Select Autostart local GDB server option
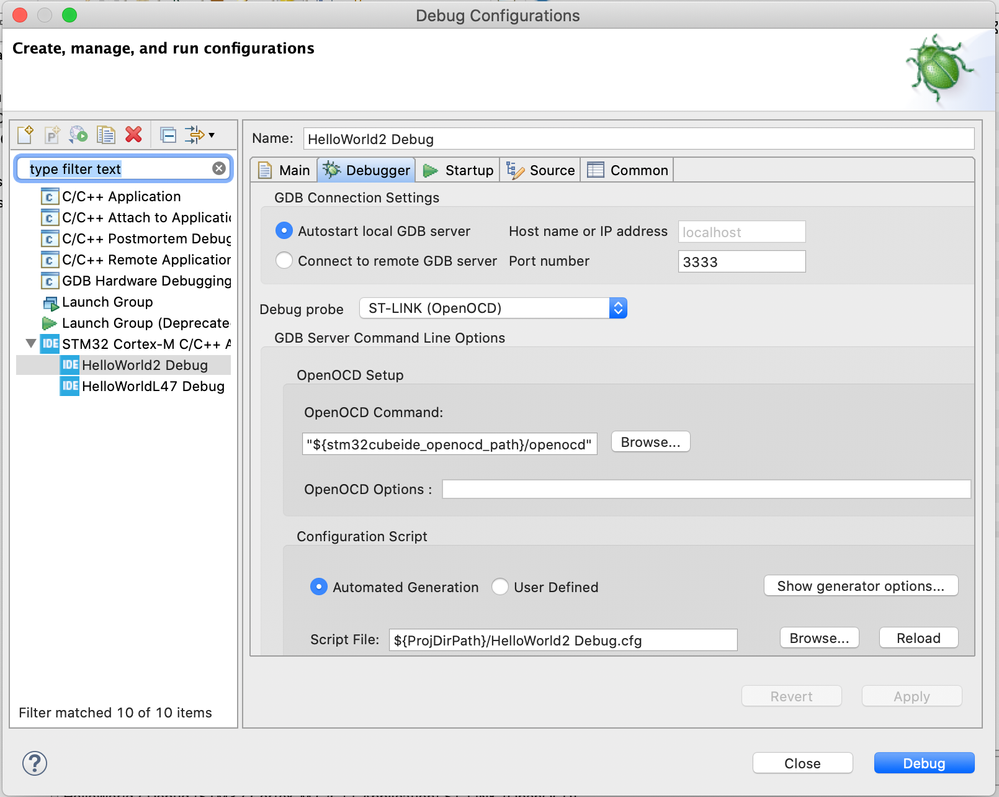The image size is (999, 797). click(284, 231)
